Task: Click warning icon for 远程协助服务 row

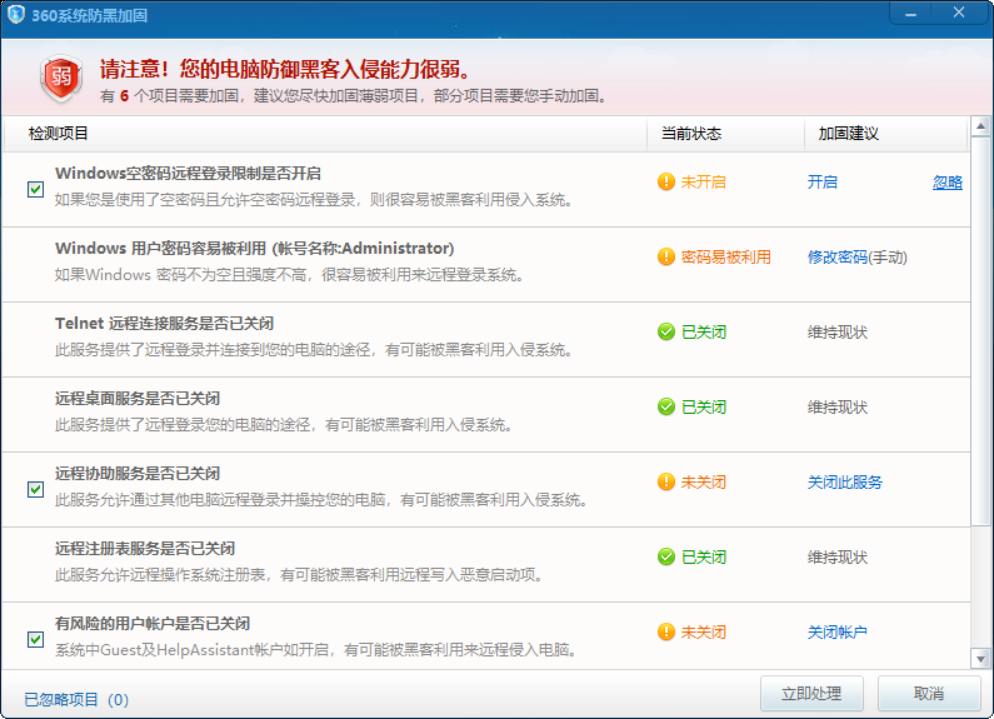Action: coord(666,482)
